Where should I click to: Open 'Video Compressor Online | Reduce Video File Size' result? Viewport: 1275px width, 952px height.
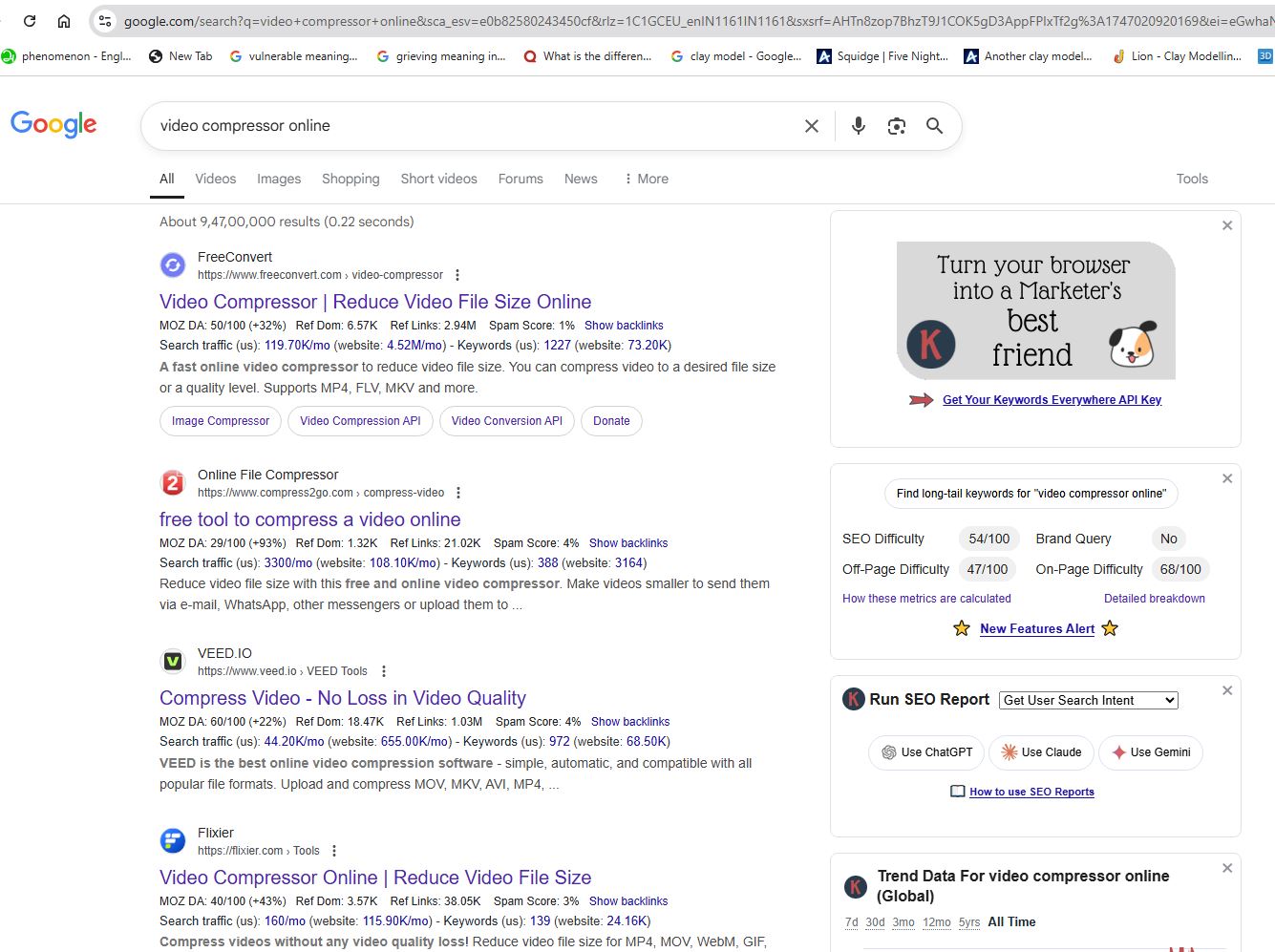(x=375, y=878)
